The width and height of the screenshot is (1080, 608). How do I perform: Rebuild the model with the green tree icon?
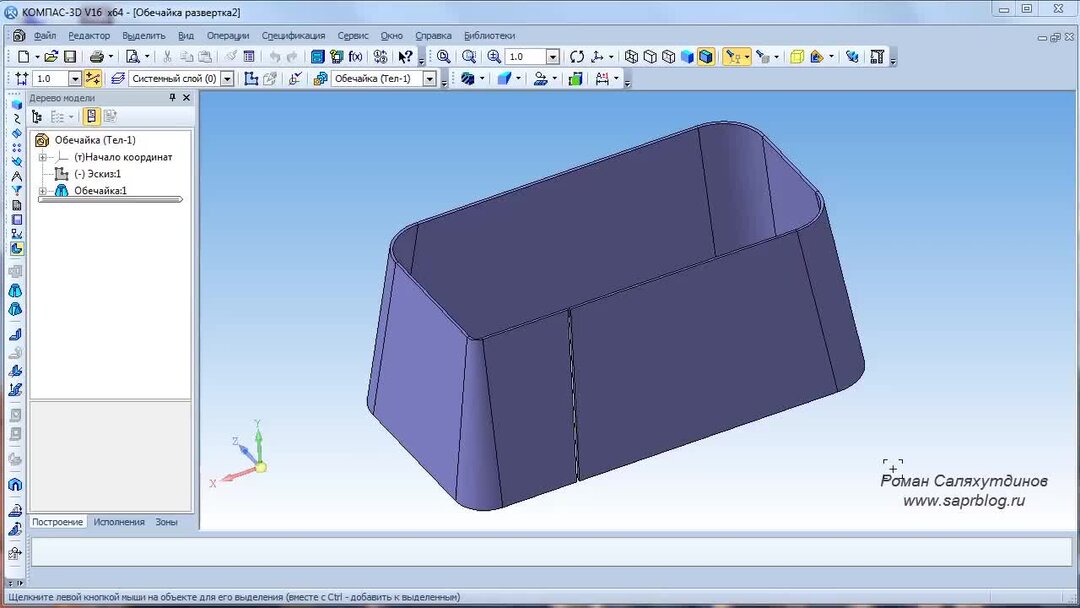point(336,57)
